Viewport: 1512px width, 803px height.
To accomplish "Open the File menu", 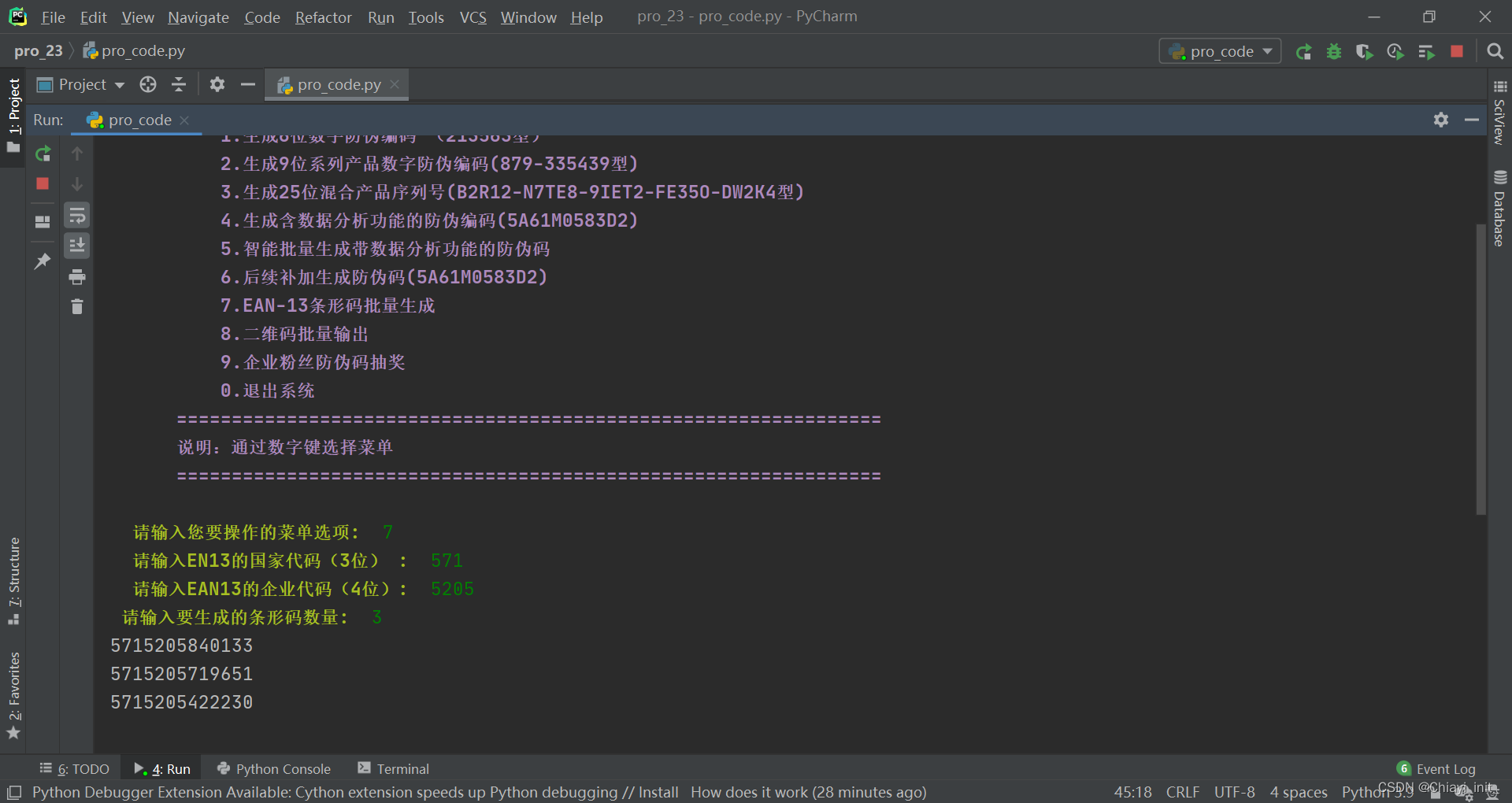I will [53, 17].
